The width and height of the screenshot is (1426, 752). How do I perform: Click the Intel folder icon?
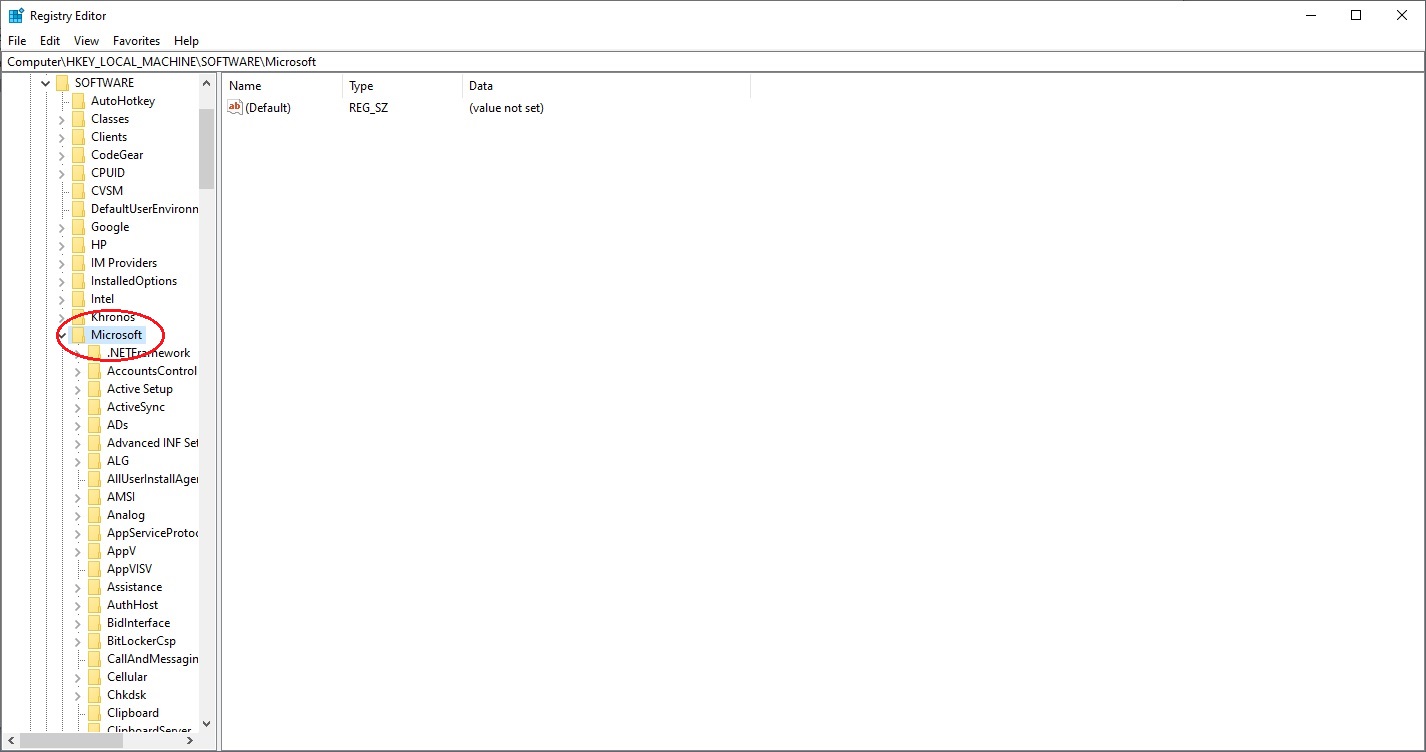tap(78, 299)
